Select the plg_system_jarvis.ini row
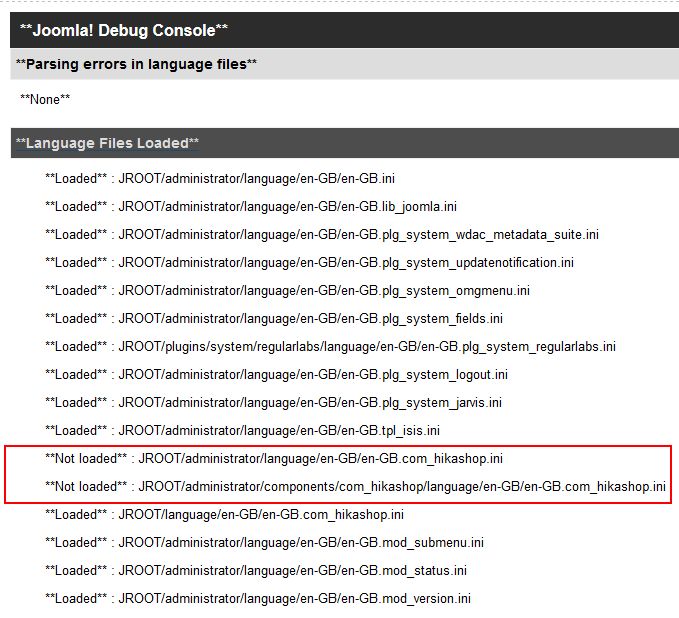Viewport: 679px width, 618px height. click(273, 403)
